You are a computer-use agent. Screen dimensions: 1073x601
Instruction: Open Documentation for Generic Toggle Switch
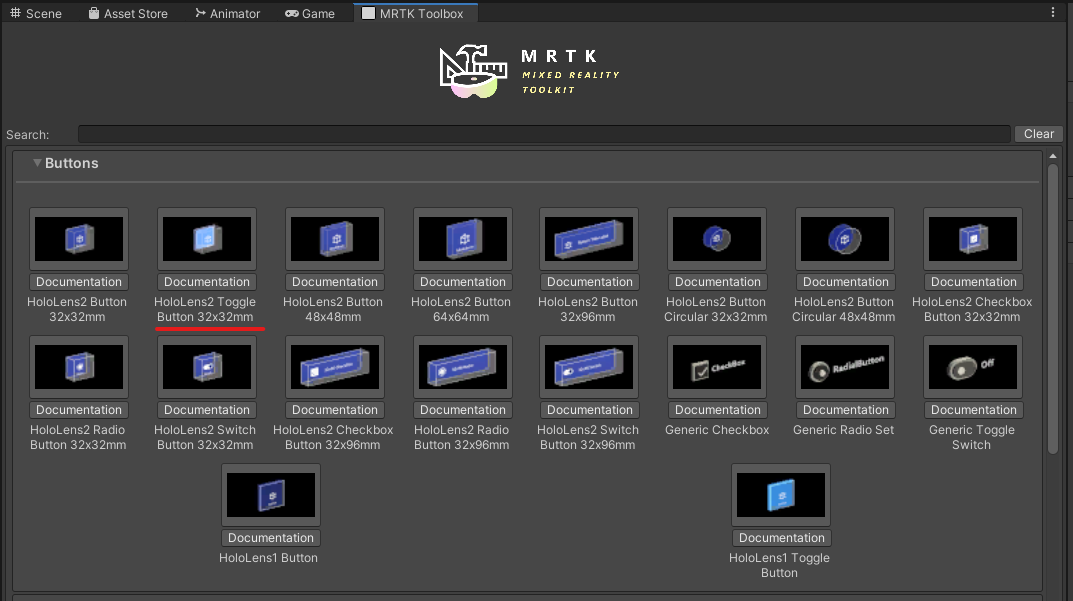point(973,410)
